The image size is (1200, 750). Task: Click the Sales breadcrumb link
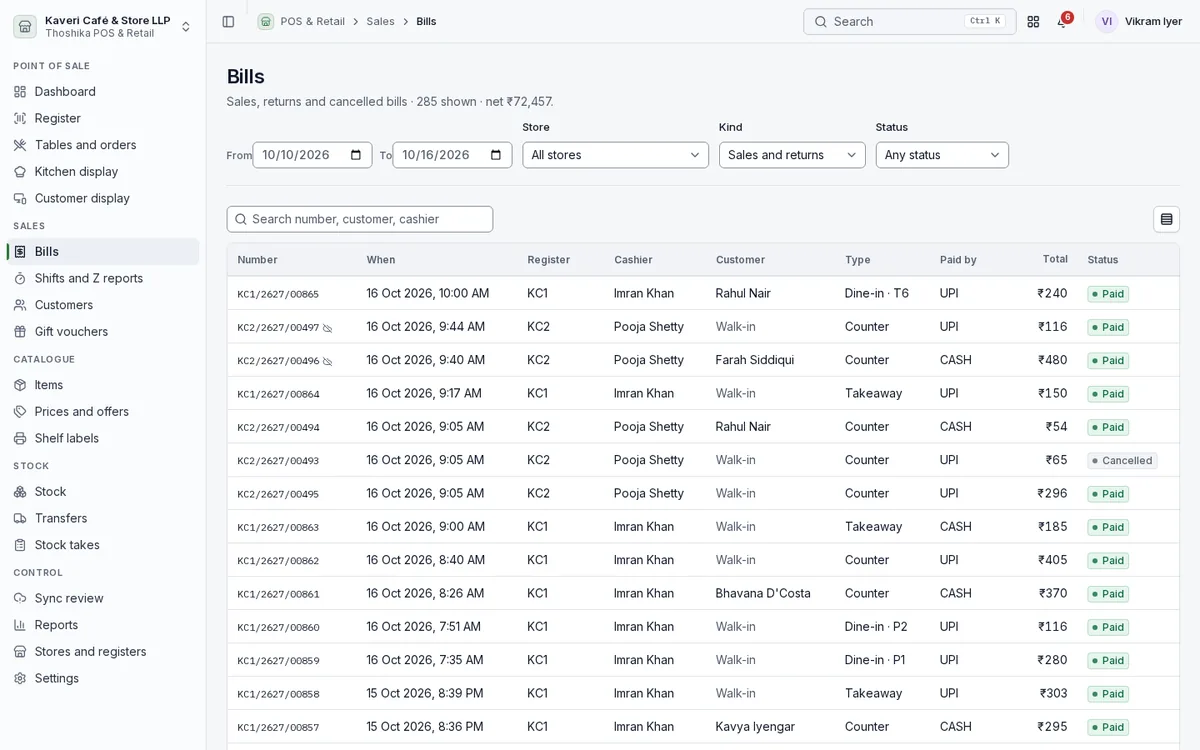[380, 21]
